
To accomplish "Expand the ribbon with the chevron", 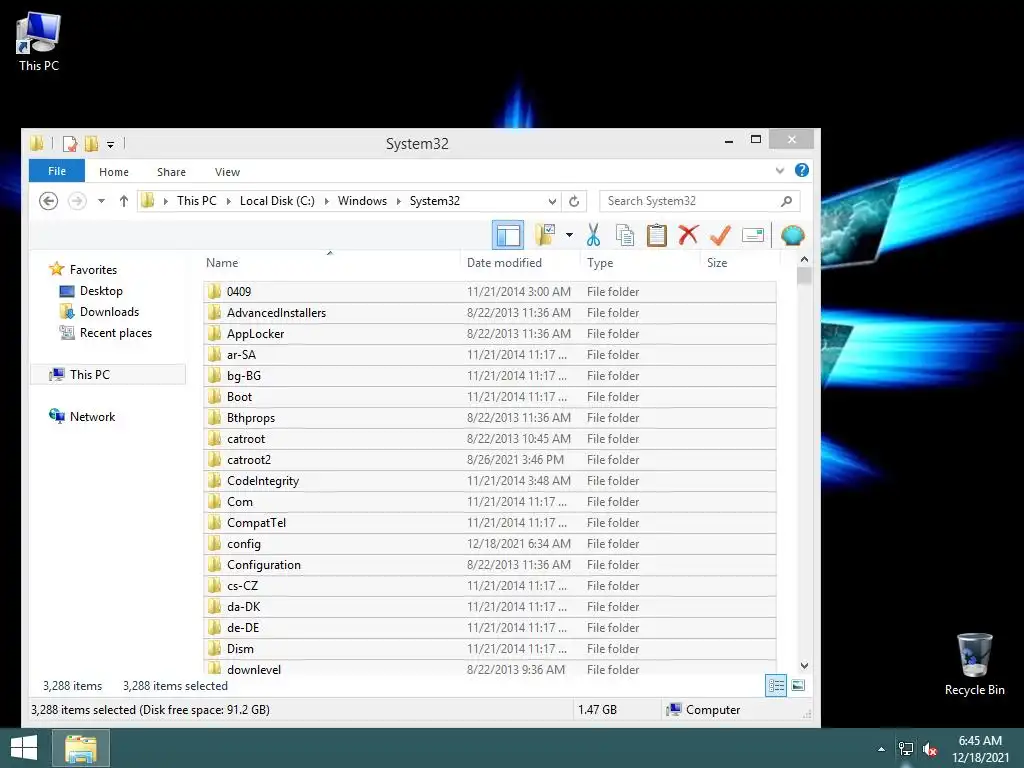I will [x=780, y=170].
